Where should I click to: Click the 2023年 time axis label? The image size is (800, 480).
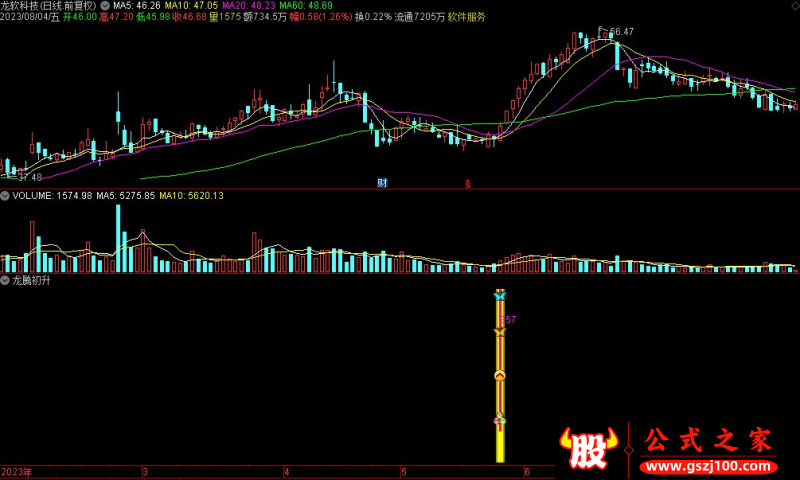pos(16,472)
